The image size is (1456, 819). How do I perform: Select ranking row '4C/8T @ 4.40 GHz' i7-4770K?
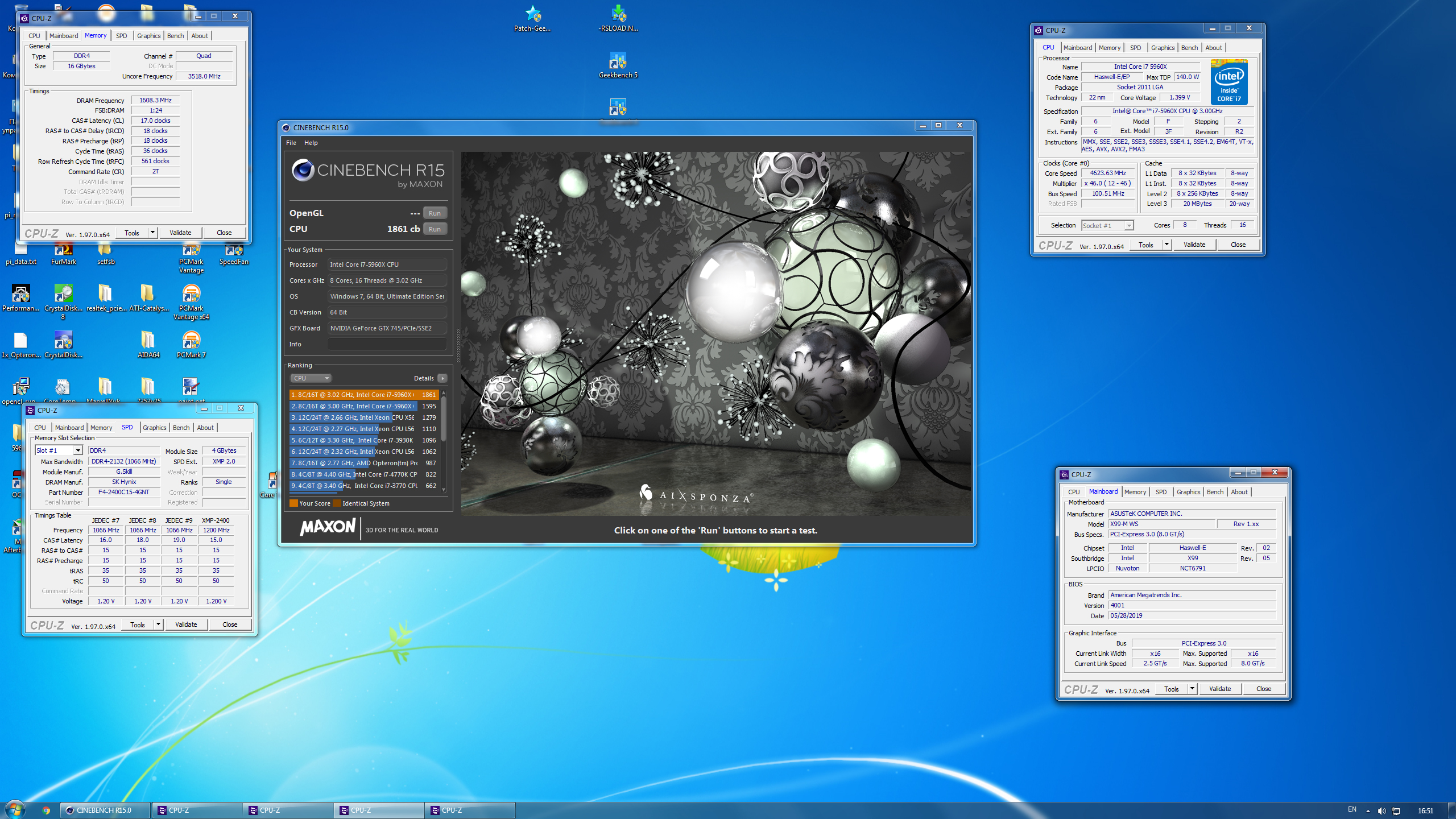click(x=364, y=474)
